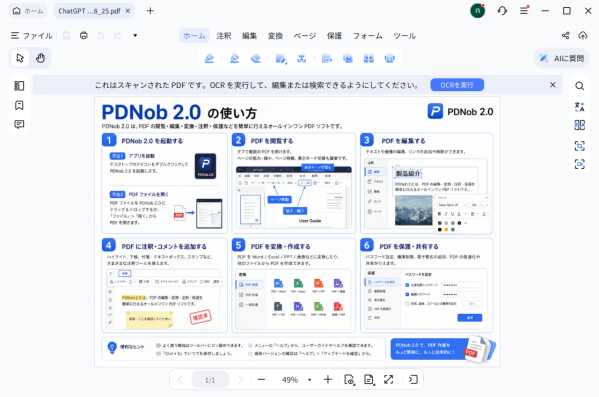Click the image conversion tool icon
Viewport: 599px width, 397px height.
click(348, 59)
